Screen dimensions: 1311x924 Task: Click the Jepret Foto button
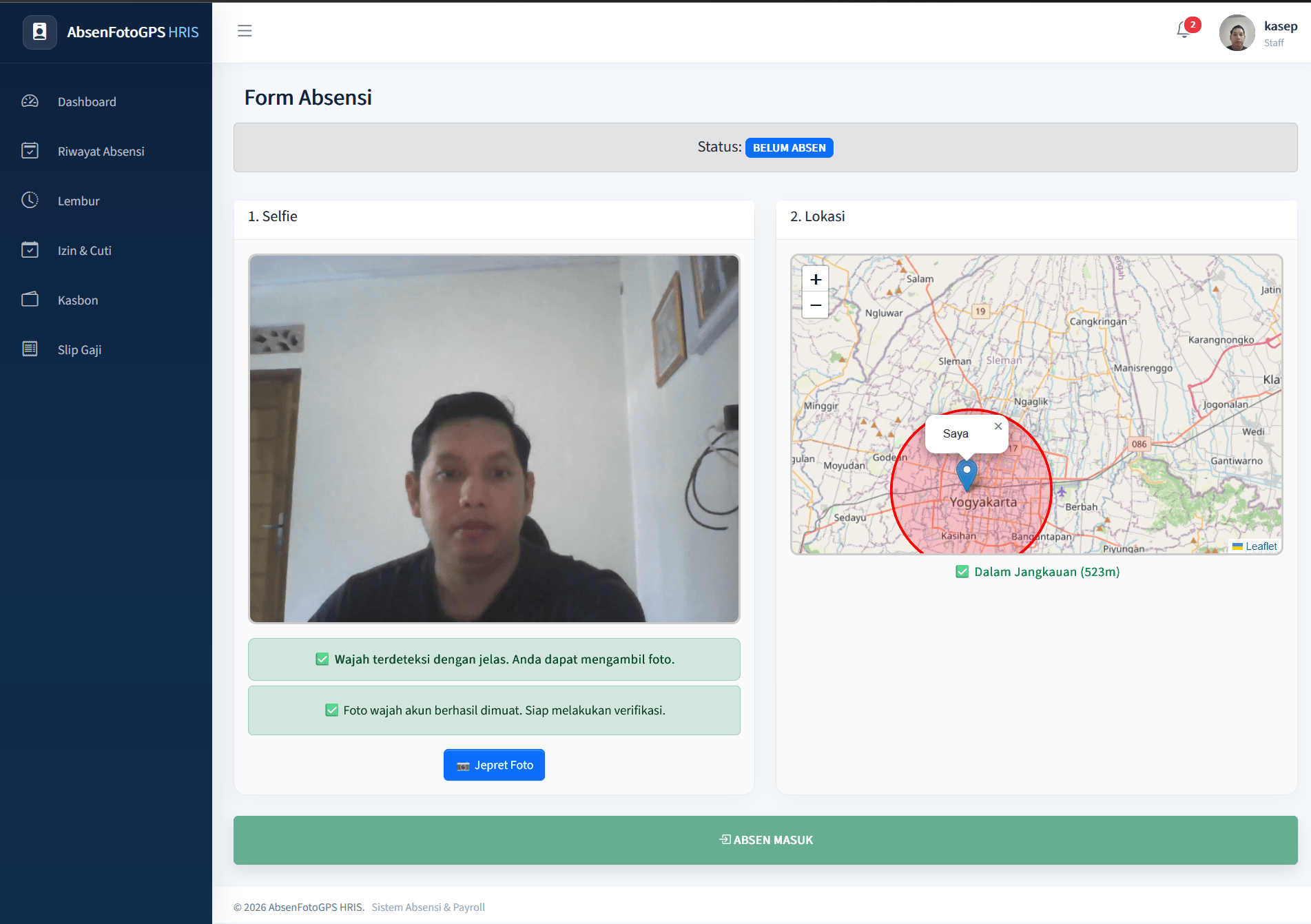pos(494,765)
